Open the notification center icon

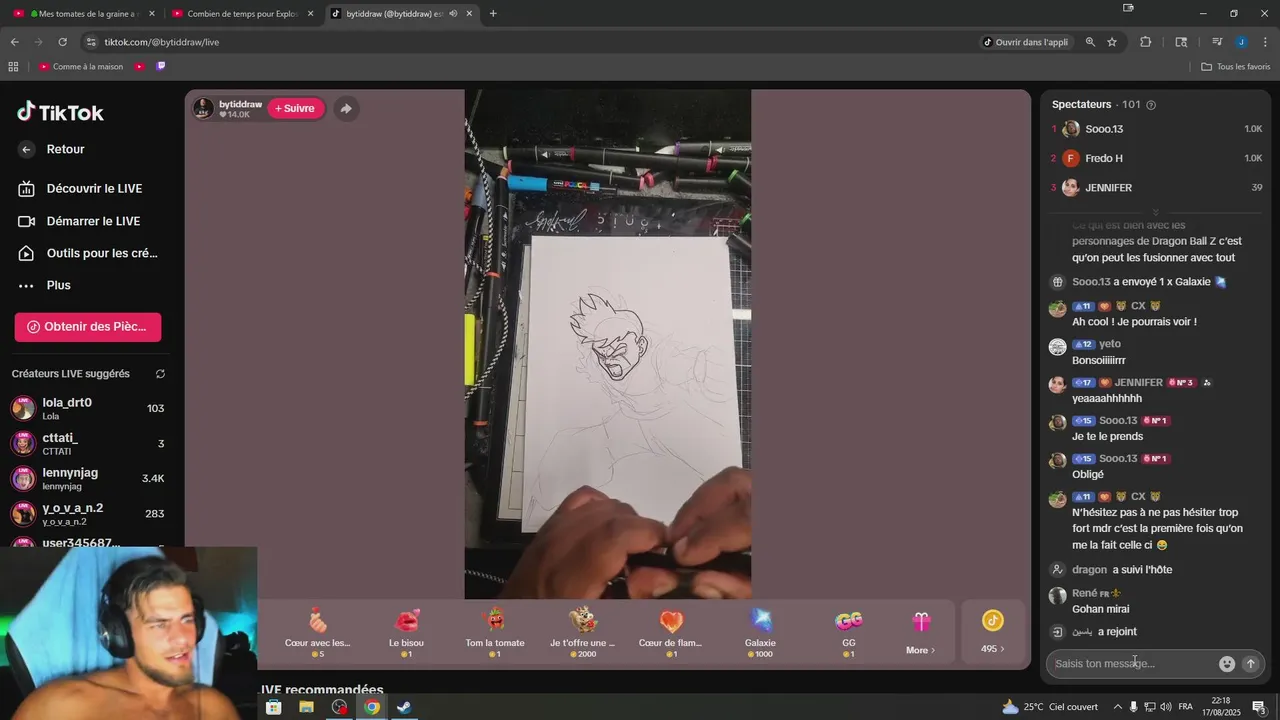pyautogui.click(x=1259, y=707)
